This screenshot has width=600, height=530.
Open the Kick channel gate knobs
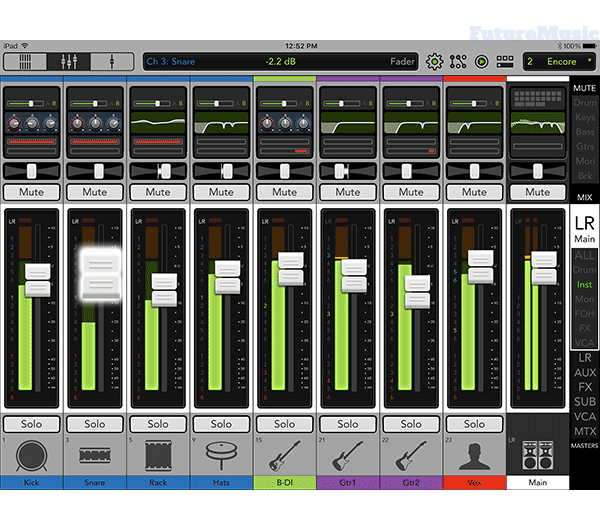[32, 123]
